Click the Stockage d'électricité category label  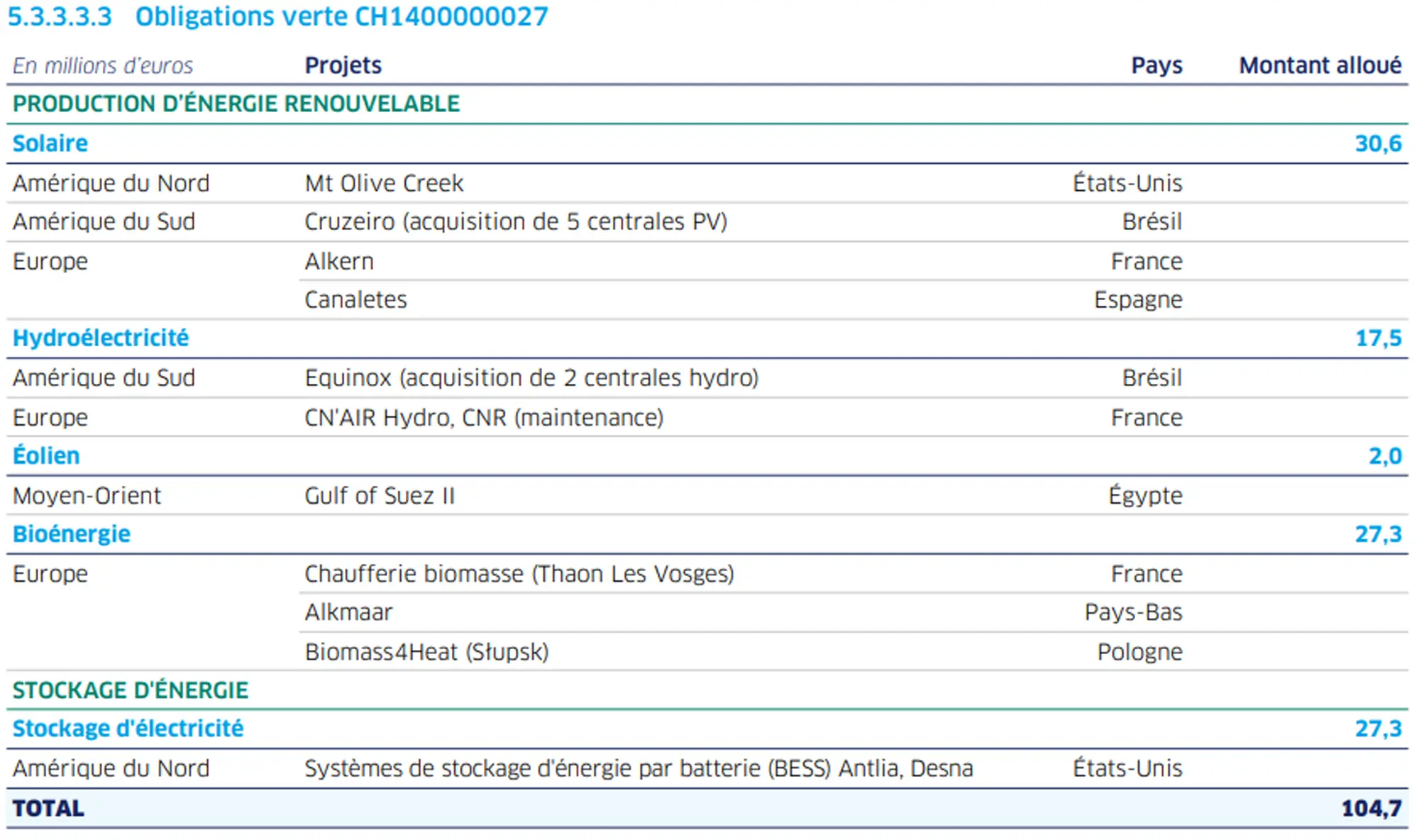128,728
